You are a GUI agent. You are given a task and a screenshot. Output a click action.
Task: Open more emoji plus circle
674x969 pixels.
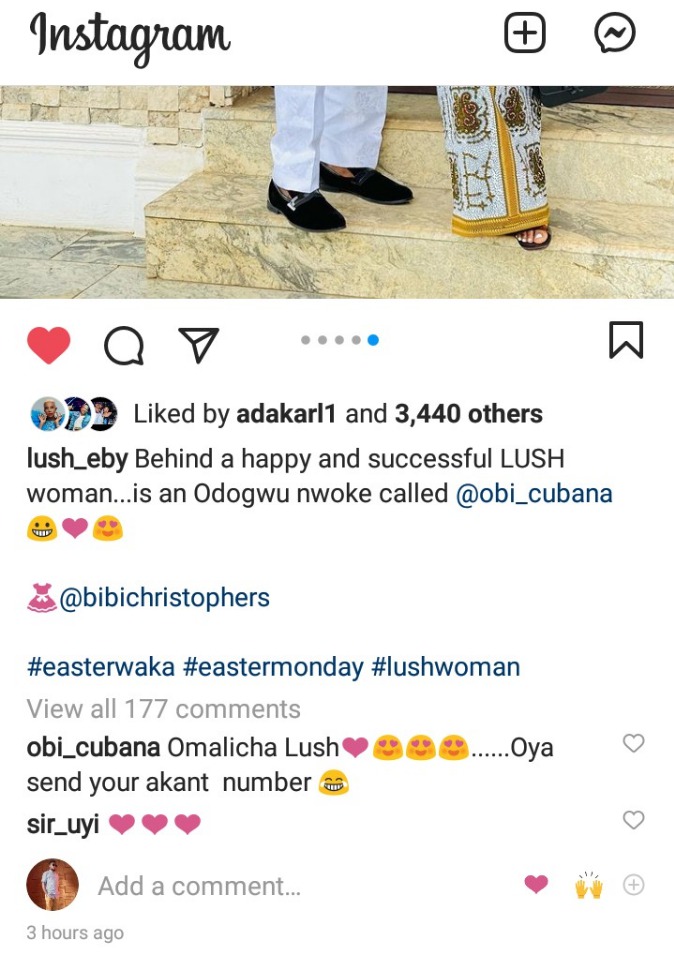tap(634, 885)
